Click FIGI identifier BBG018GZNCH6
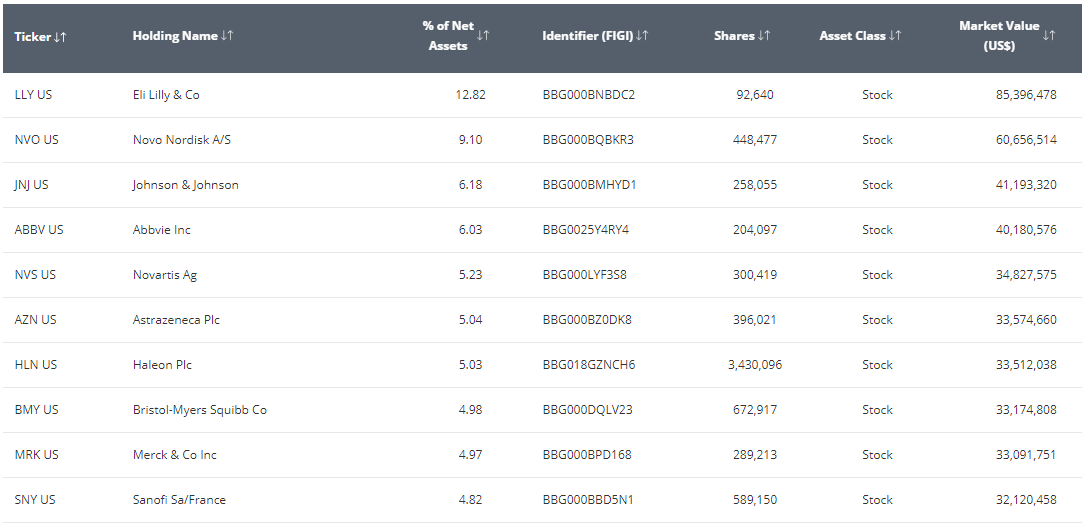The width and height of the screenshot is (1082, 524). click(589, 365)
